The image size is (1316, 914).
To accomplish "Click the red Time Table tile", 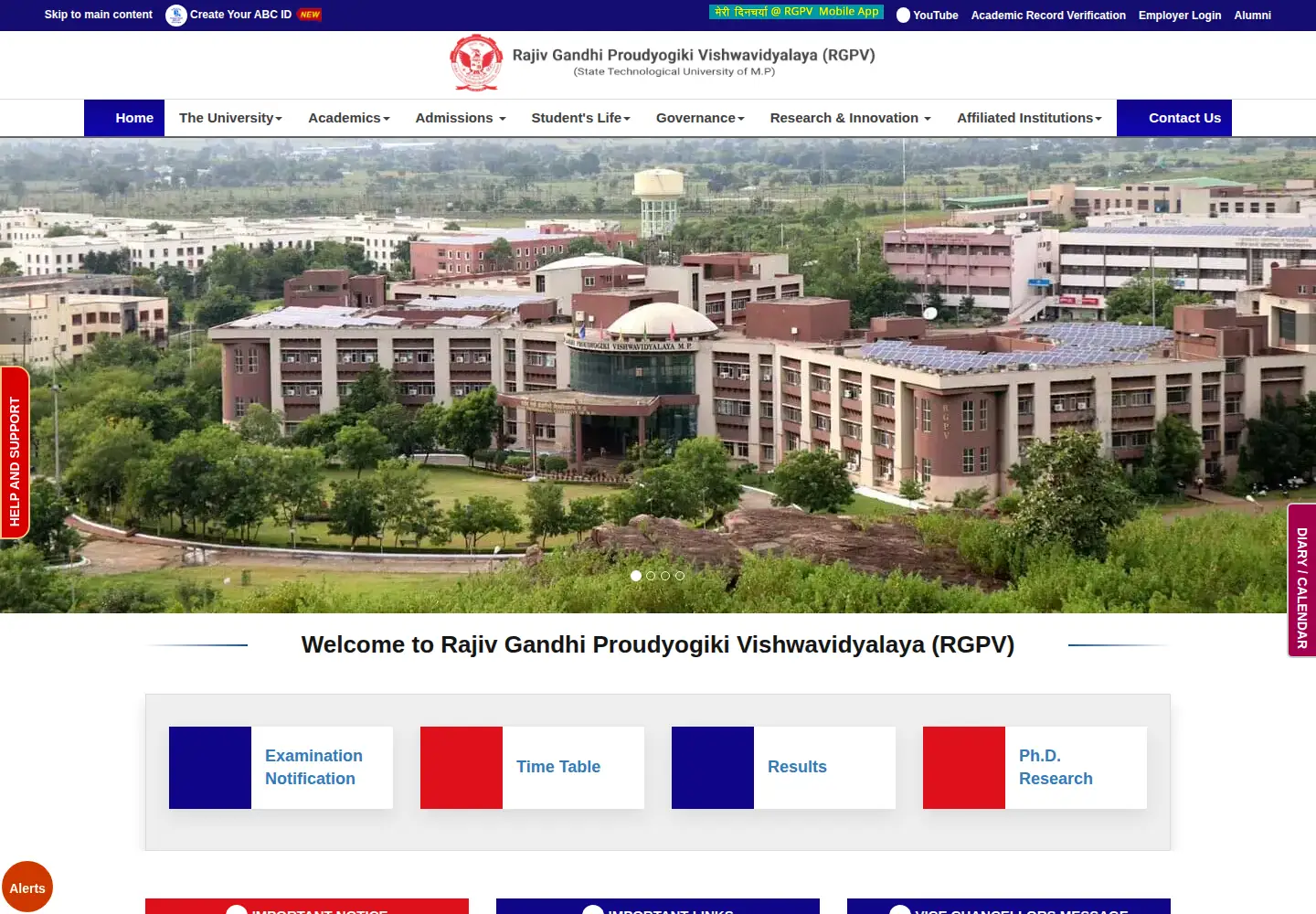I will 462,768.
